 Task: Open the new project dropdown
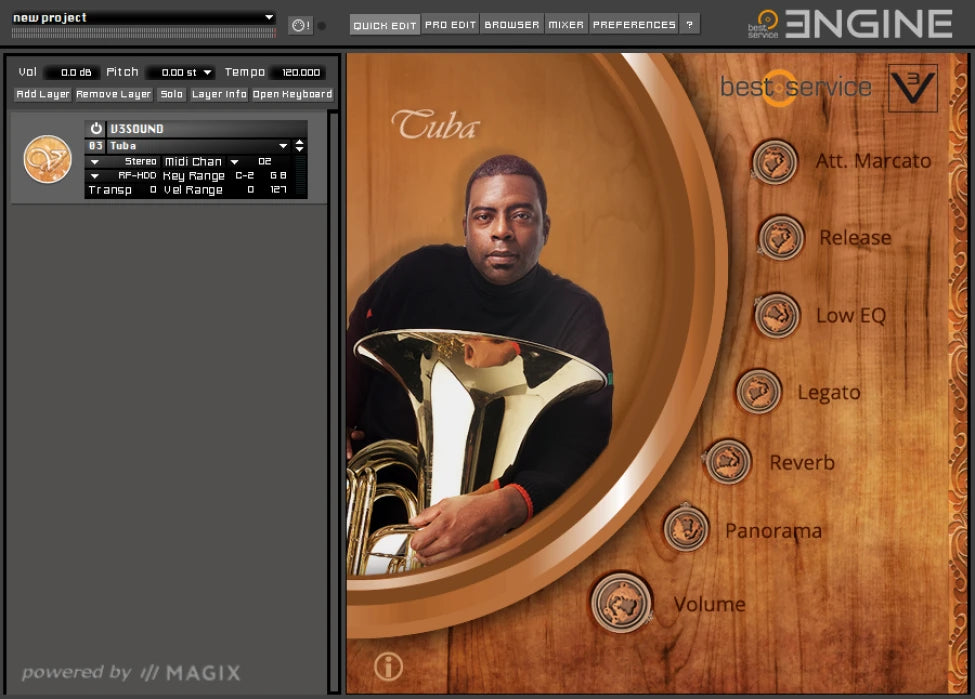coord(268,18)
